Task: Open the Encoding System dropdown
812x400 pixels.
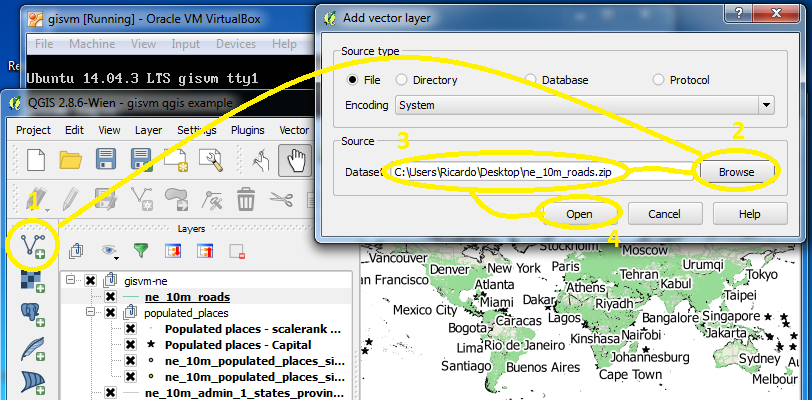Action: point(585,105)
